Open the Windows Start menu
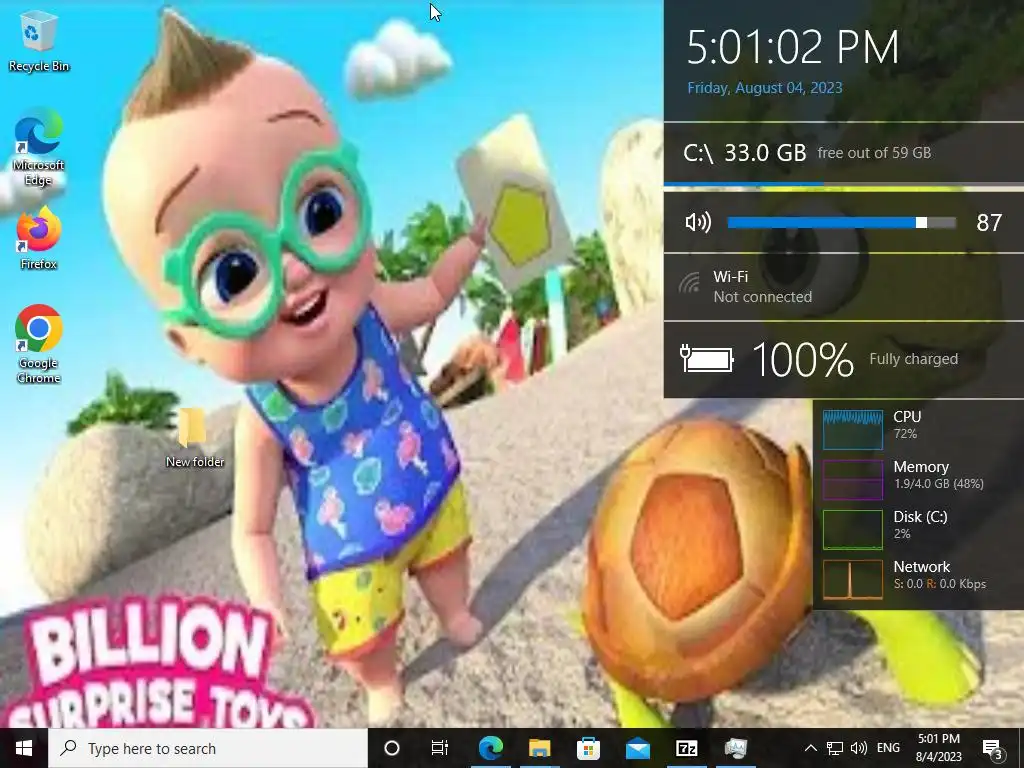 (24, 748)
